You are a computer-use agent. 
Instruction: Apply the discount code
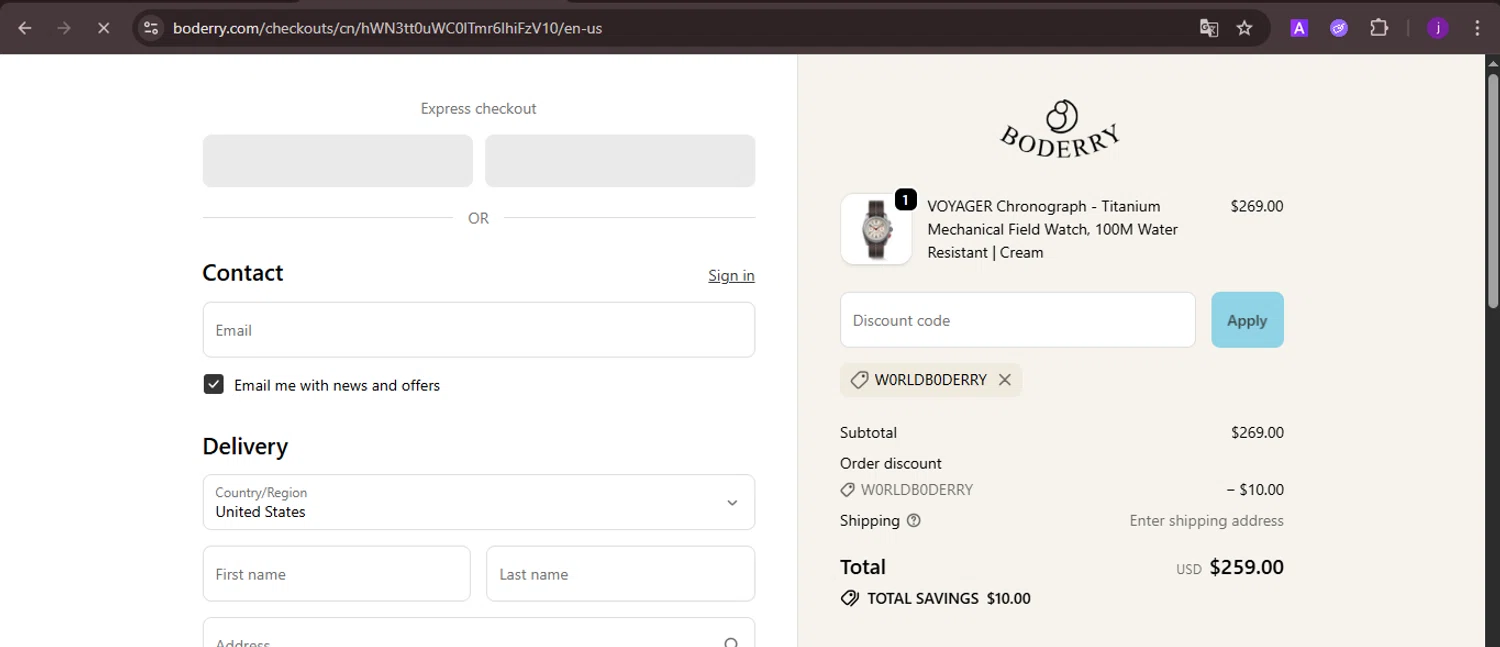[1247, 320]
